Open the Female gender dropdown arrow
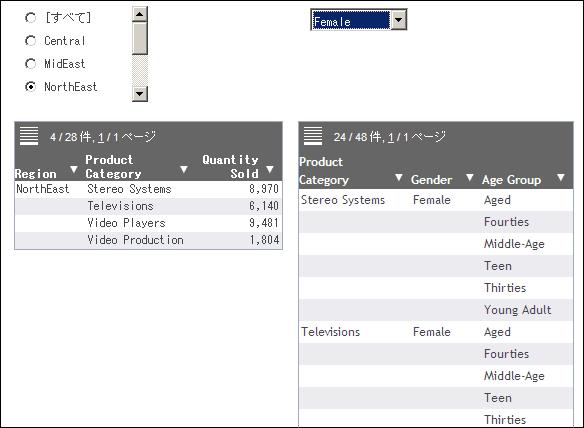Image resolution: width=584 pixels, height=428 pixels. pos(399,20)
